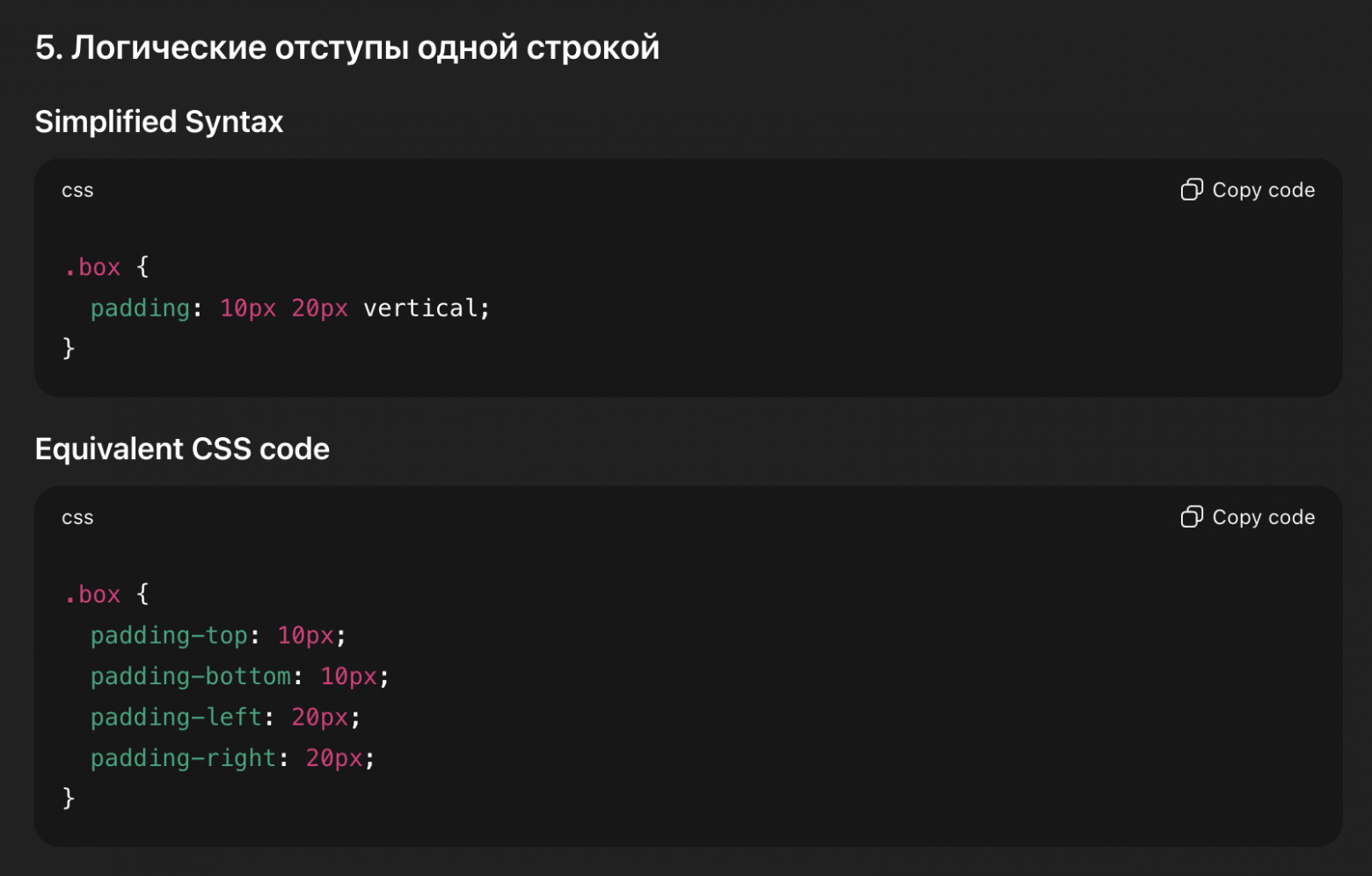The image size is (1372, 876).
Task: Click the Simplified Syntax heading
Action: pos(158,121)
